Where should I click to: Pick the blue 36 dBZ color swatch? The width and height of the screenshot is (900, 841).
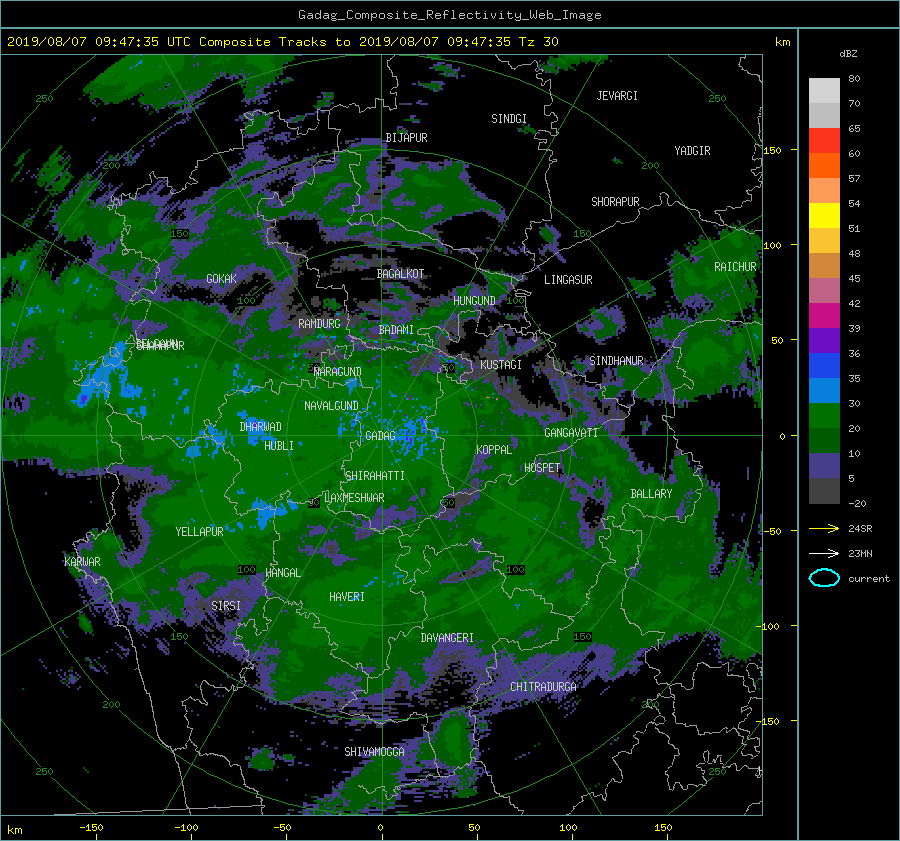click(x=824, y=365)
